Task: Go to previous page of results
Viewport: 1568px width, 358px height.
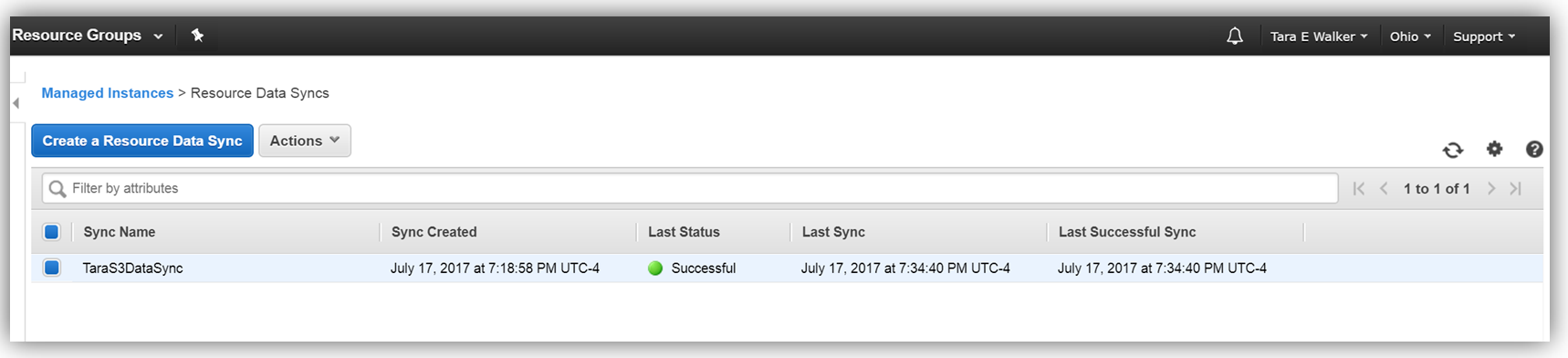Action: [x=1384, y=188]
